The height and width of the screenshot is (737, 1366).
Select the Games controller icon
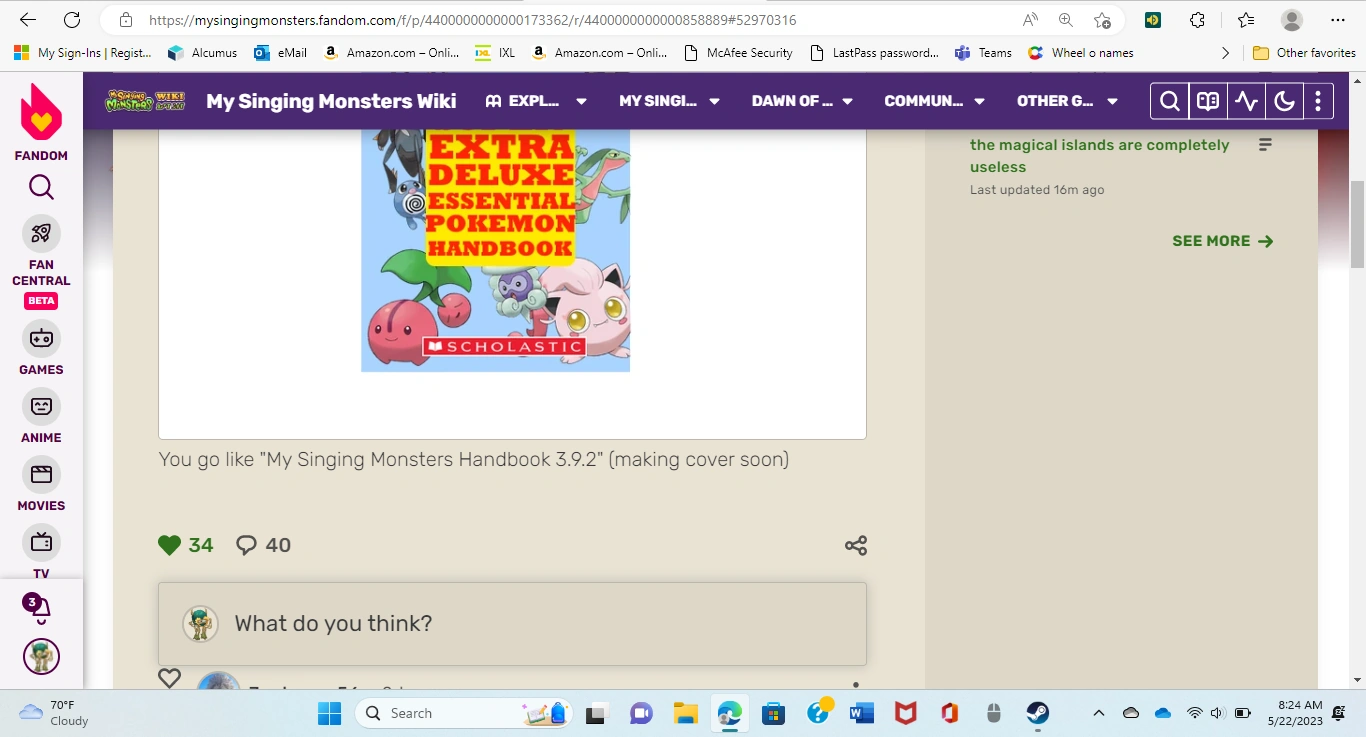pyautogui.click(x=41, y=340)
